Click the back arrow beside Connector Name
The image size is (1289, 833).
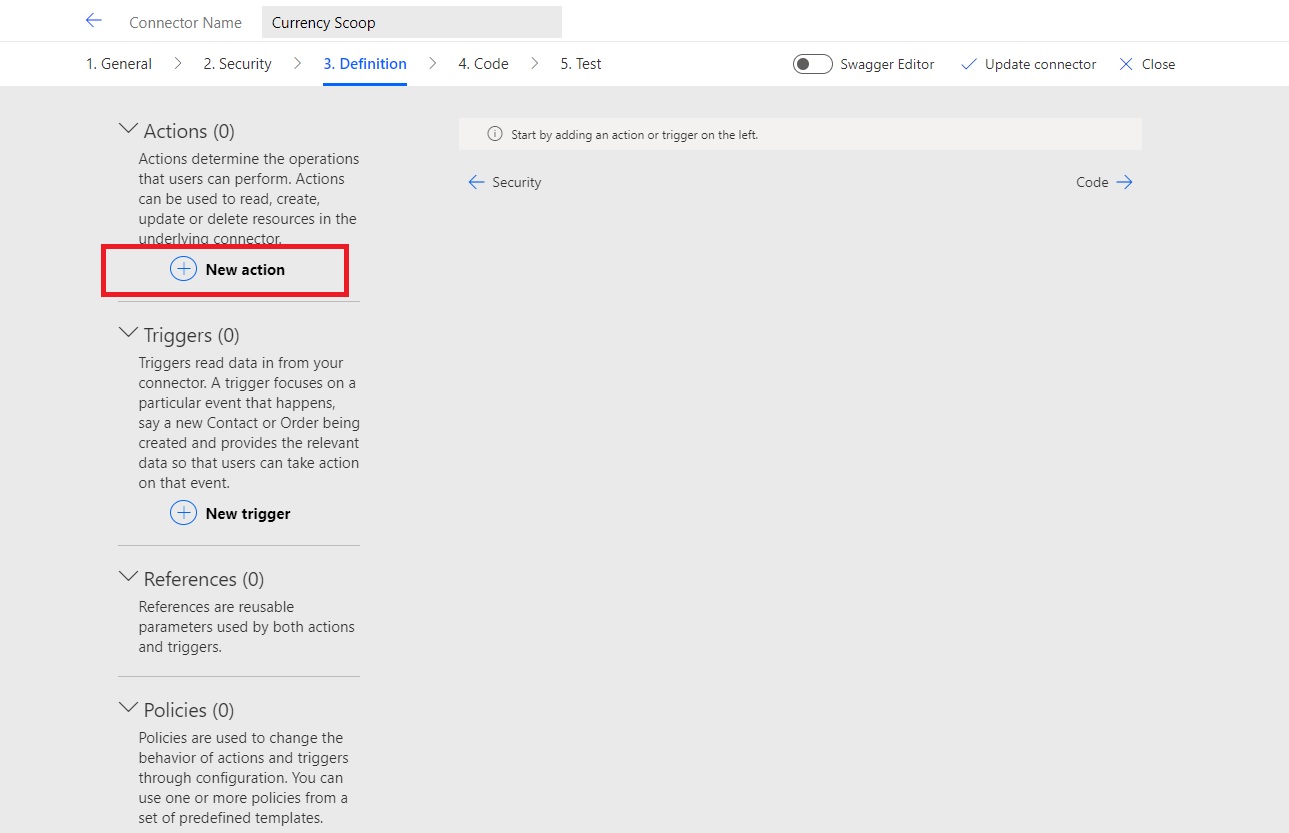click(x=93, y=20)
